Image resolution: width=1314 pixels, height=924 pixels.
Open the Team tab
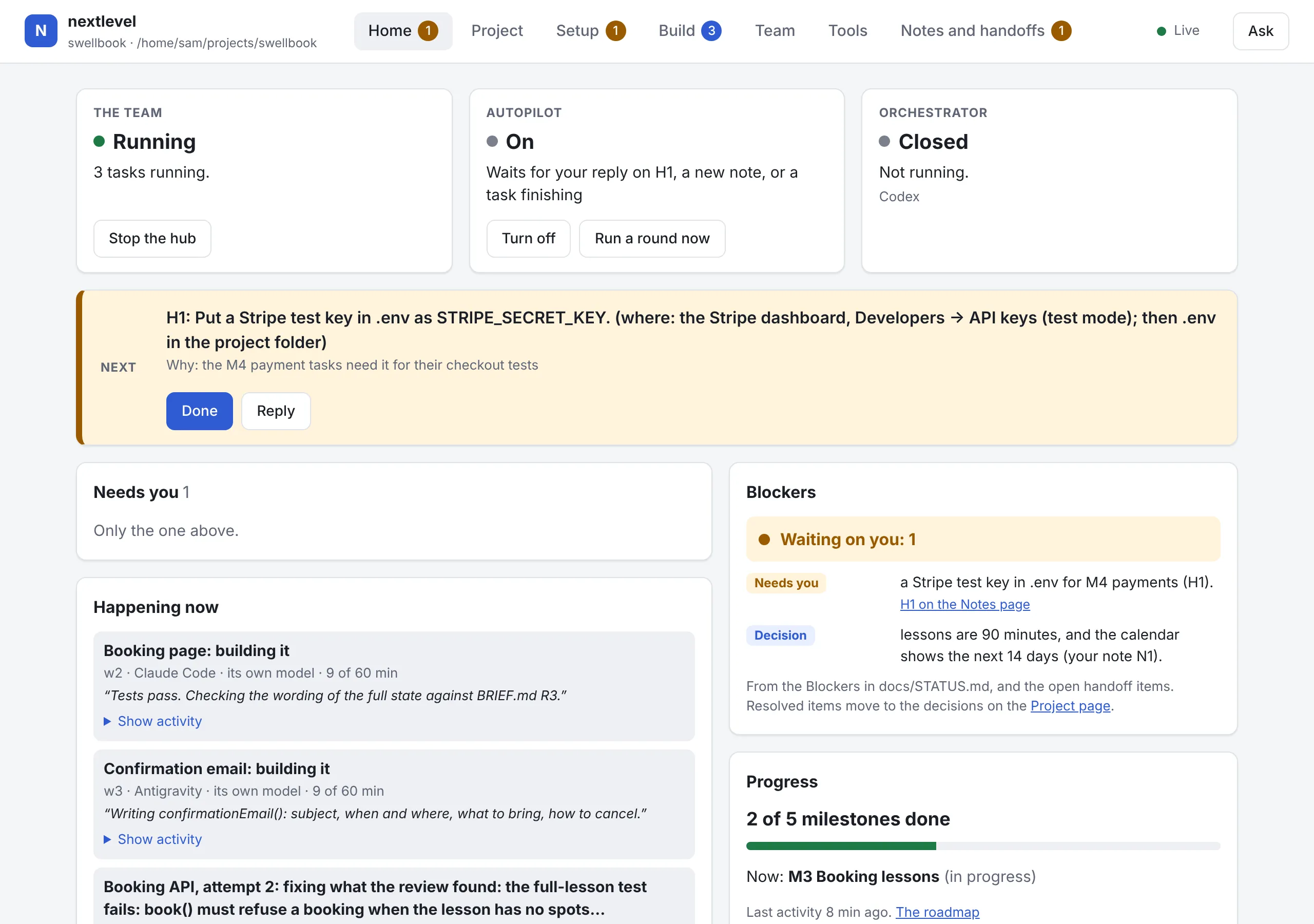[x=775, y=31]
